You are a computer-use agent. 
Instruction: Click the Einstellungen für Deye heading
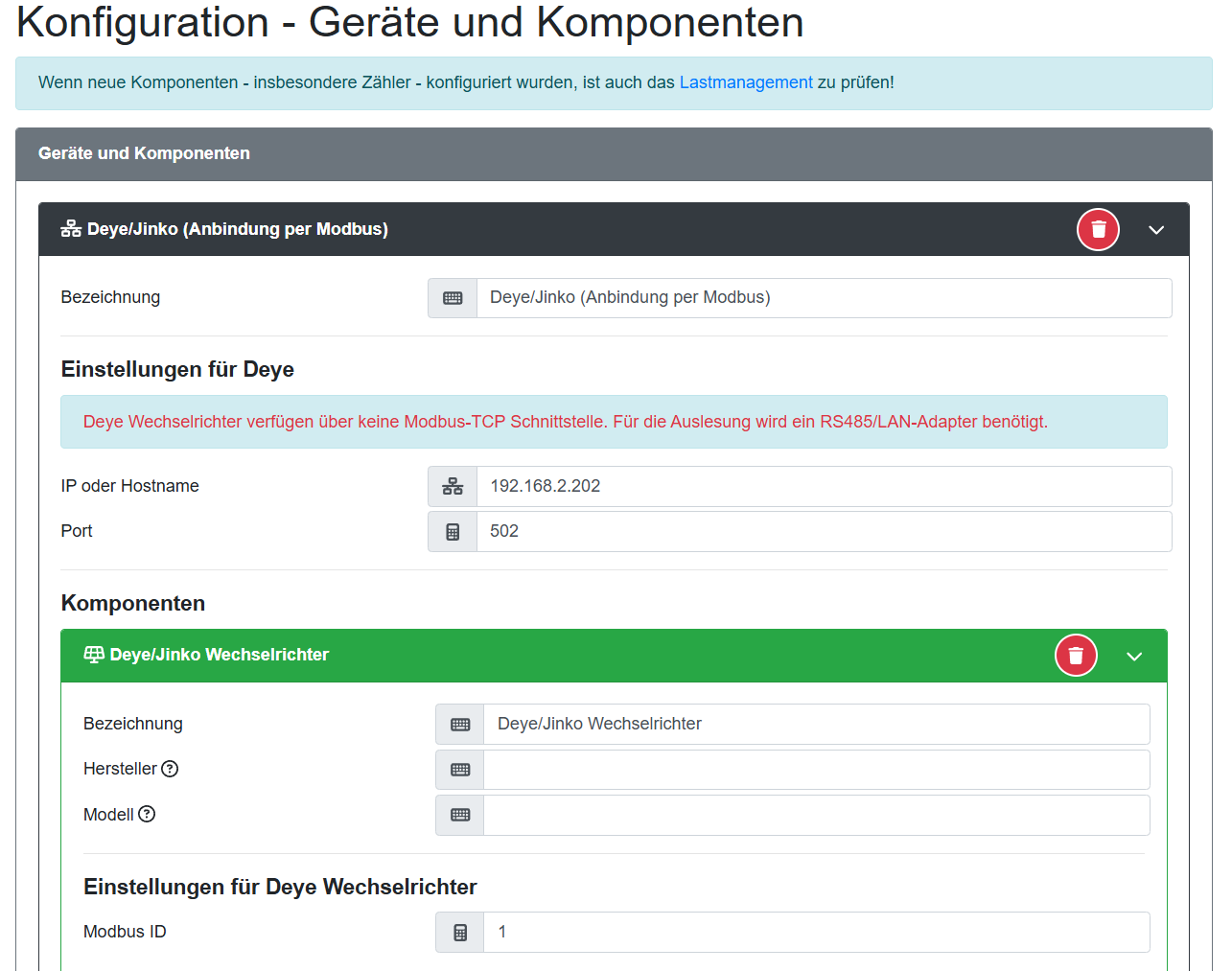point(177,369)
